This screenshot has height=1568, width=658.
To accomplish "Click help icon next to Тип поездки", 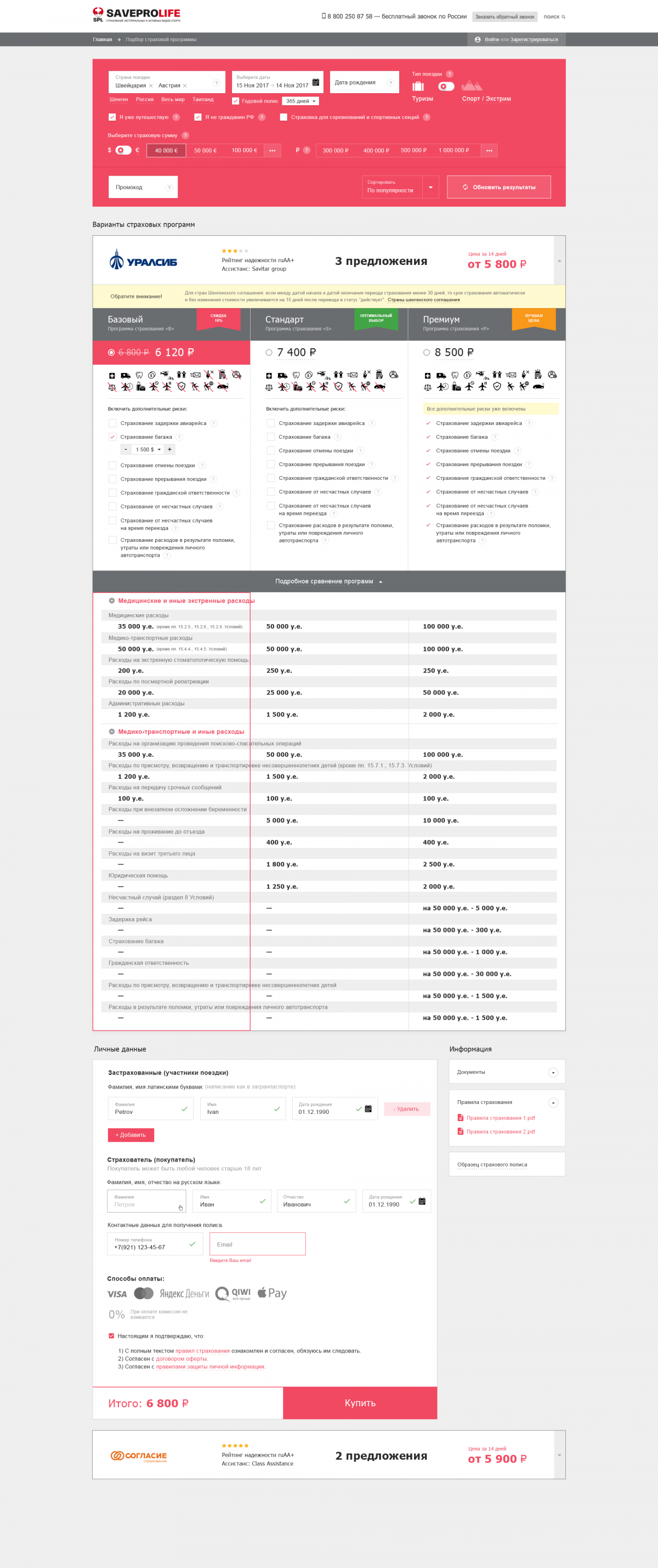I will point(449,73).
